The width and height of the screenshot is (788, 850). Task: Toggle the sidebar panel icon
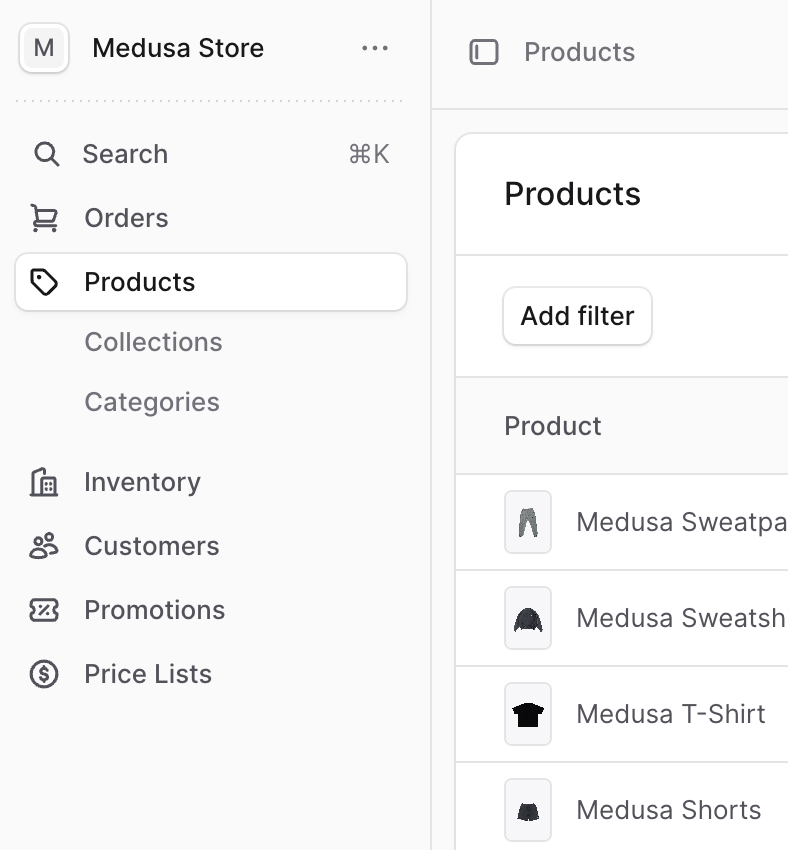pyautogui.click(x=484, y=52)
